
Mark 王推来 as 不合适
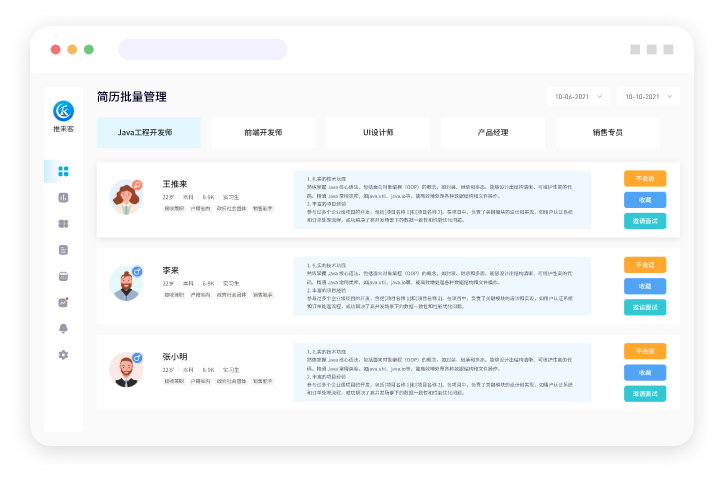[645, 178]
